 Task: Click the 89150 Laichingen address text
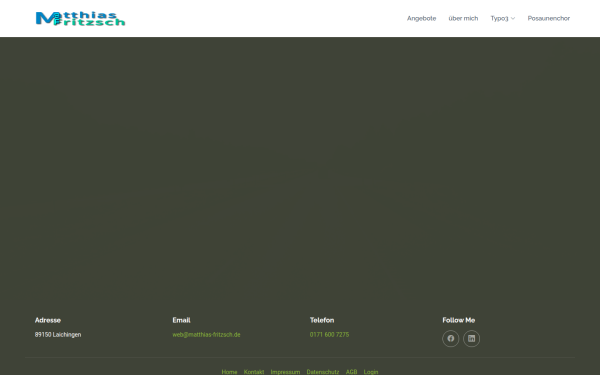pyautogui.click(x=58, y=334)
